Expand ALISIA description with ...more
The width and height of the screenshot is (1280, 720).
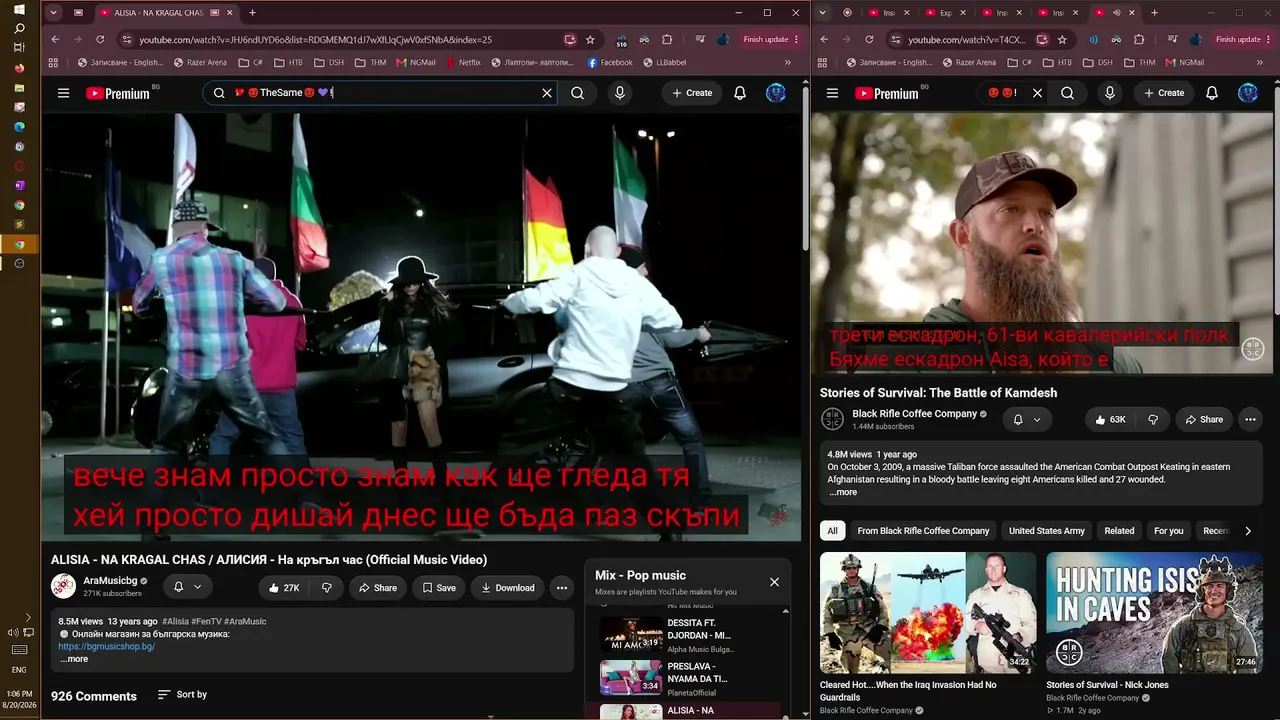tap(74, 659)
